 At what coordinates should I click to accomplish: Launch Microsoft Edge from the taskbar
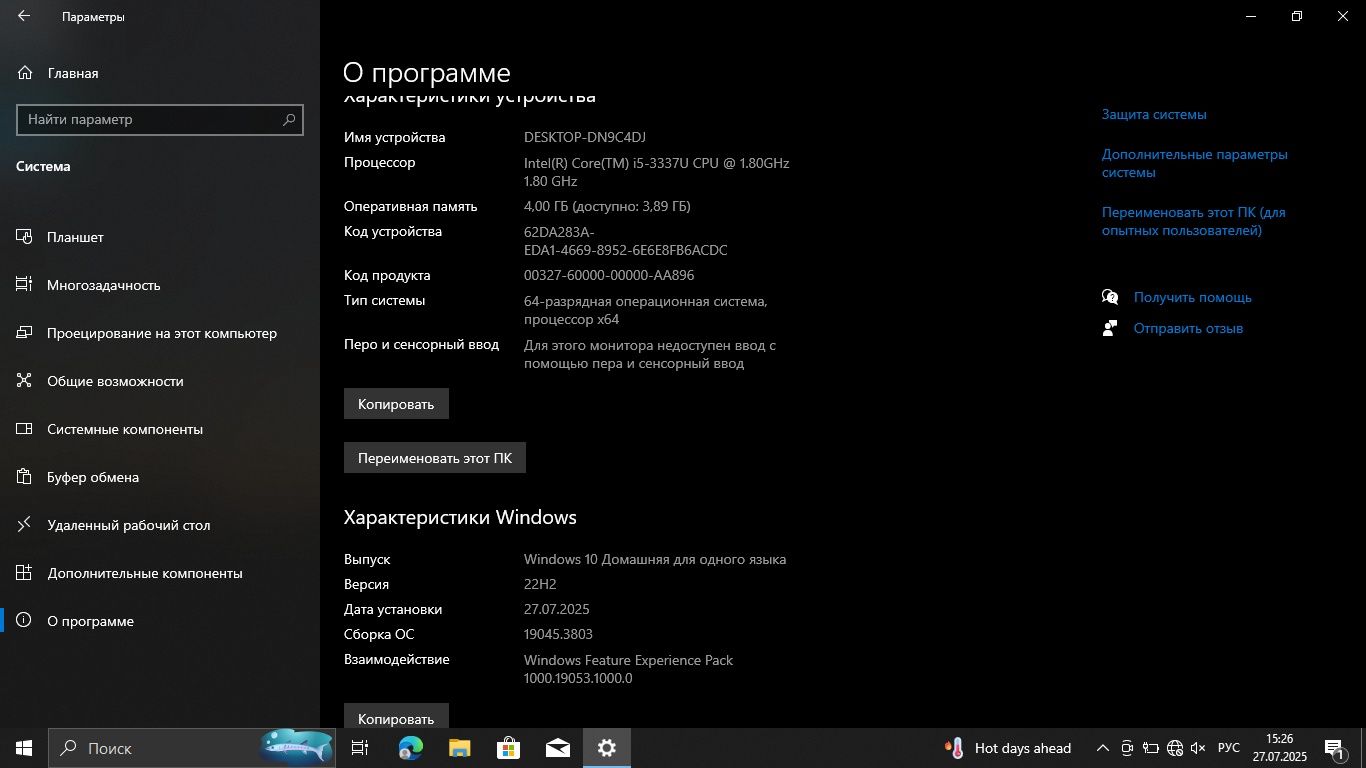tap(410, 748)
